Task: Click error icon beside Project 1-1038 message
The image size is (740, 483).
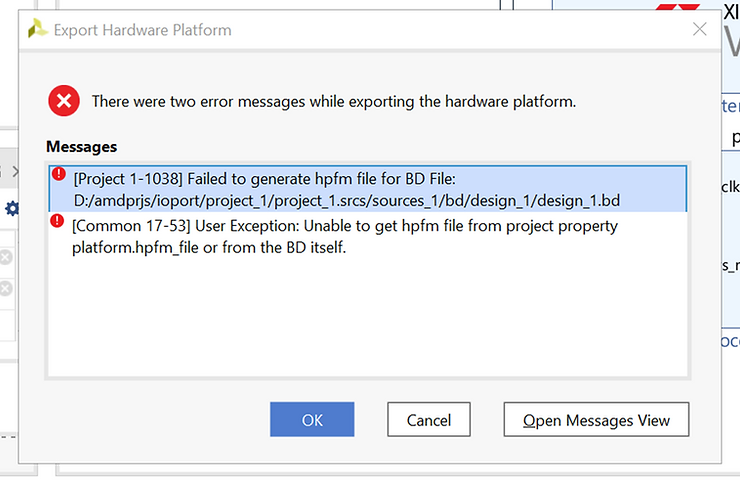Action: (59, 174)
